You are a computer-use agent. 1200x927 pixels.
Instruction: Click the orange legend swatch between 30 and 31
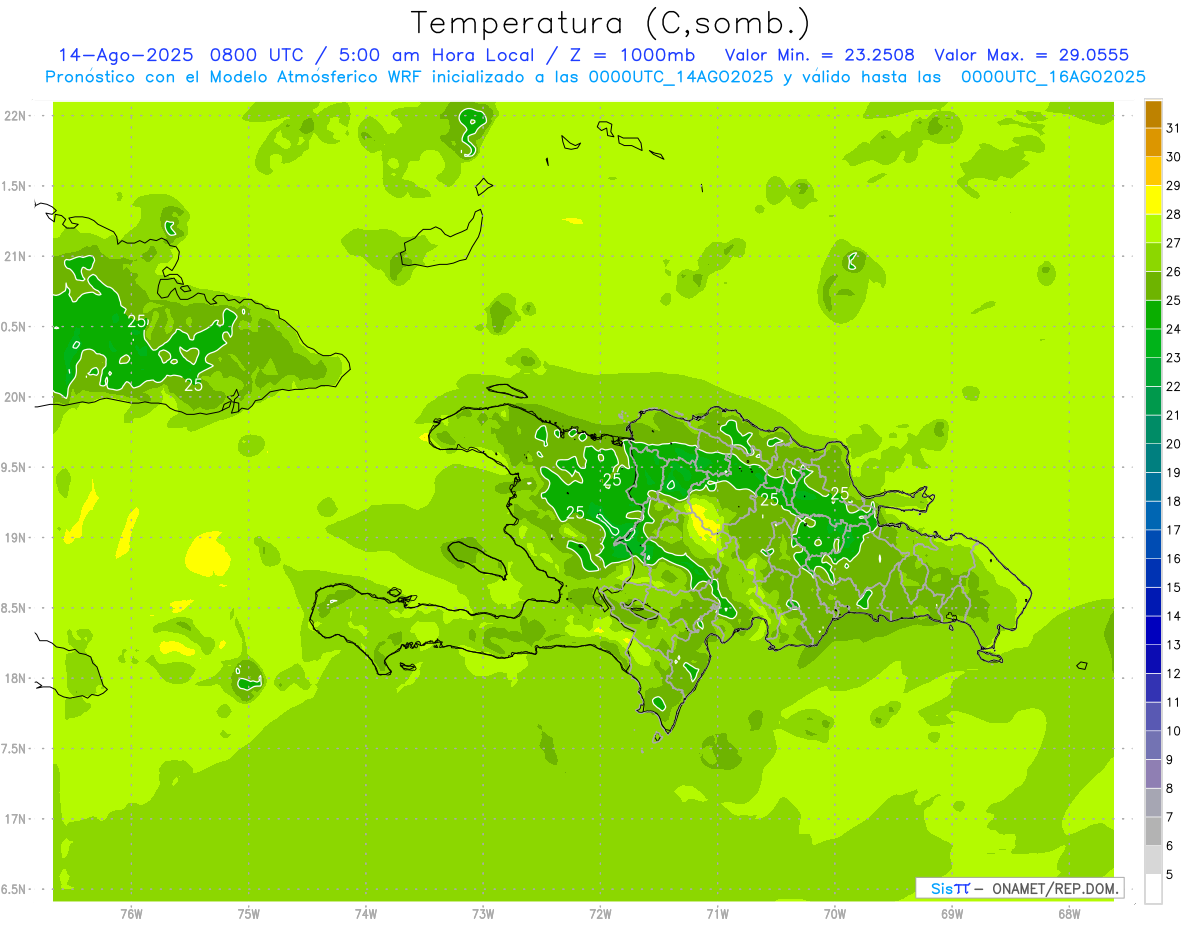click(1154, 143)
